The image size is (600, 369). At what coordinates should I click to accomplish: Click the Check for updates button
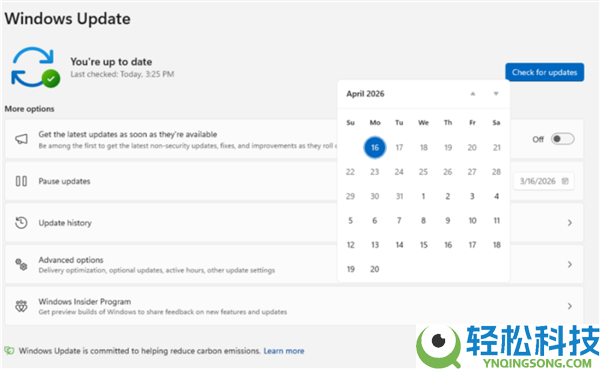545,72
